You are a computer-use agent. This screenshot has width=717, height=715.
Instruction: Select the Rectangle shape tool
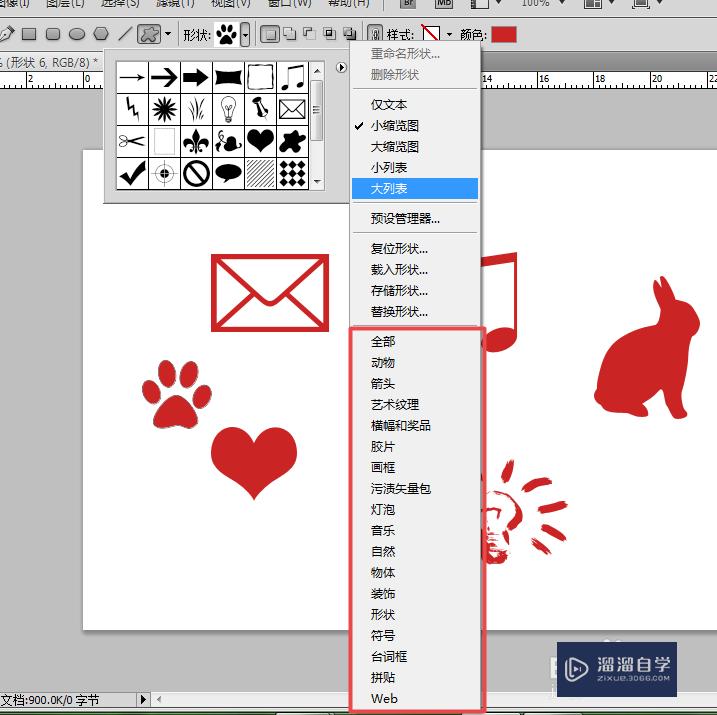[x=29, y=35]
